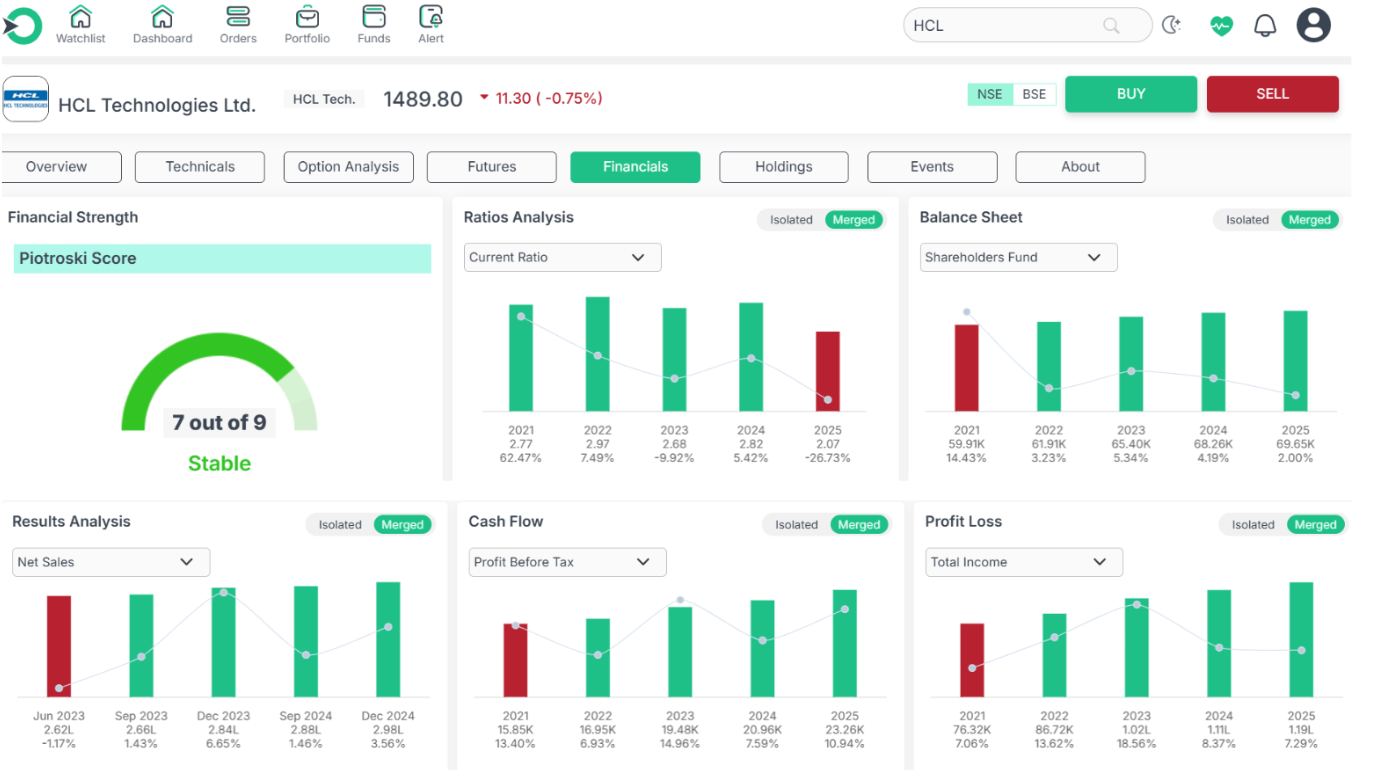The image size is (1385, 777).
Task: Open the Profit Before Tax dropdown
Action: point(568,562)
